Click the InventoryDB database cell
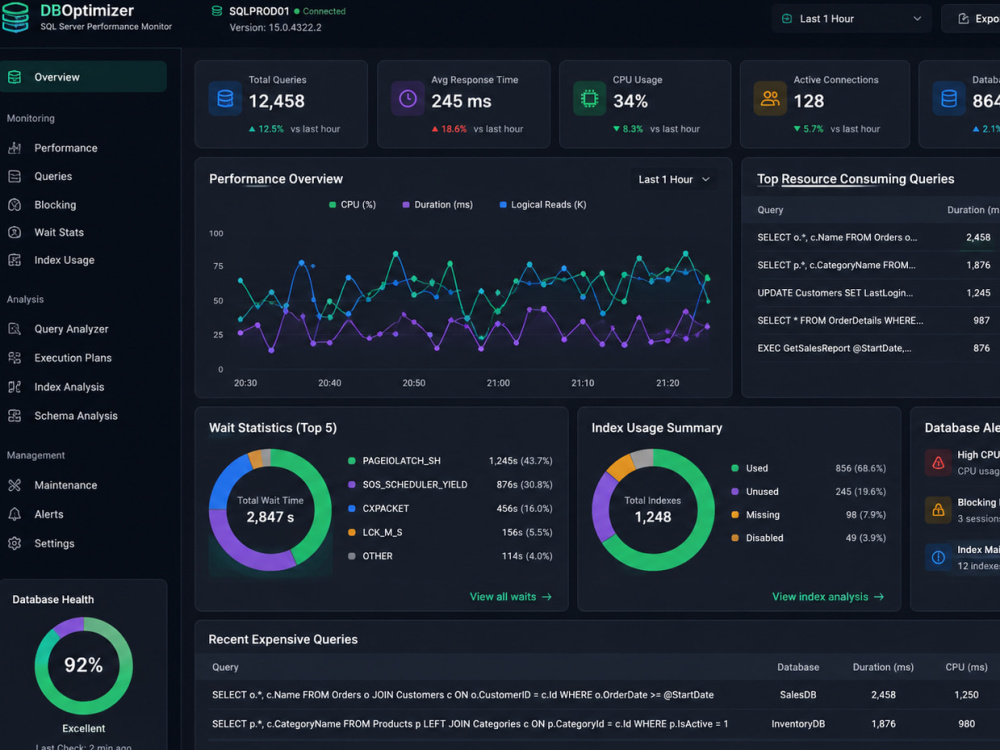The width and height of the screenshot is (1000, 750). pos(798,724)
